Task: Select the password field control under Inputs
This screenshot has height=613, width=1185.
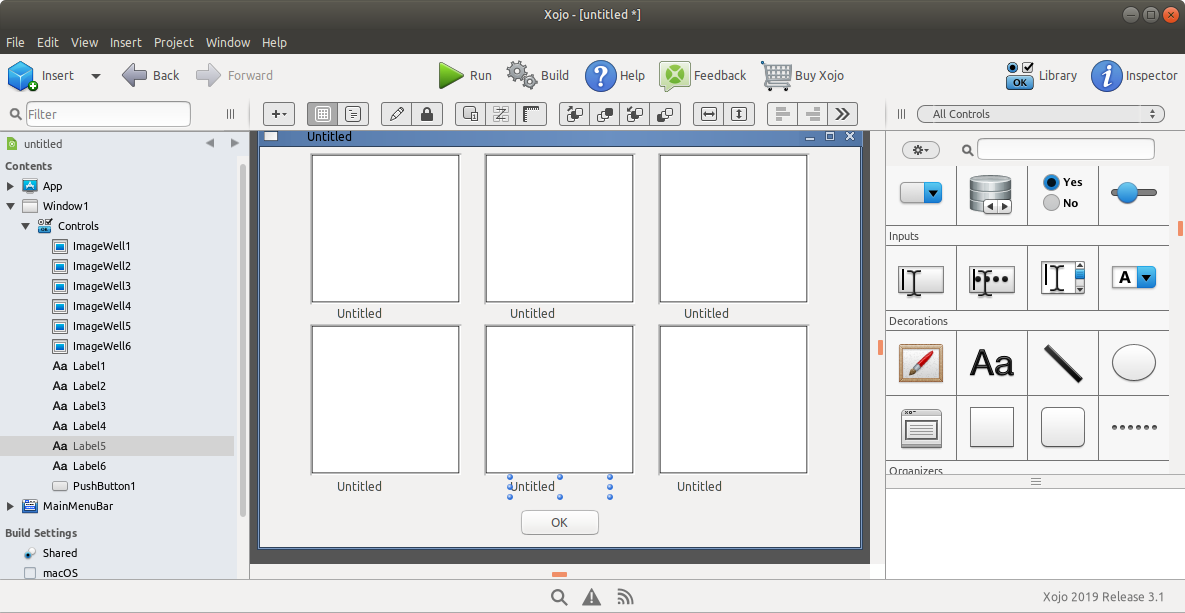Action: coord(992,279)
